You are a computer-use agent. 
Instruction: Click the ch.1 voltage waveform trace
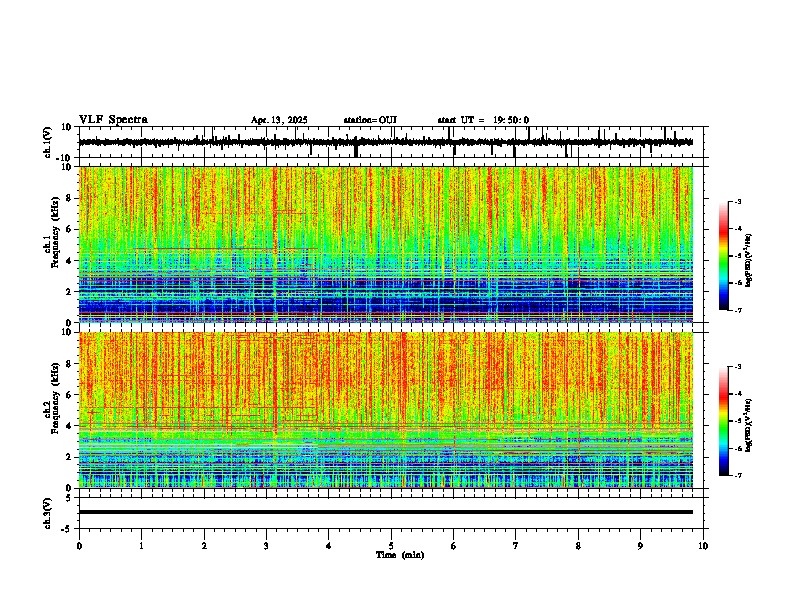[385, 142]
